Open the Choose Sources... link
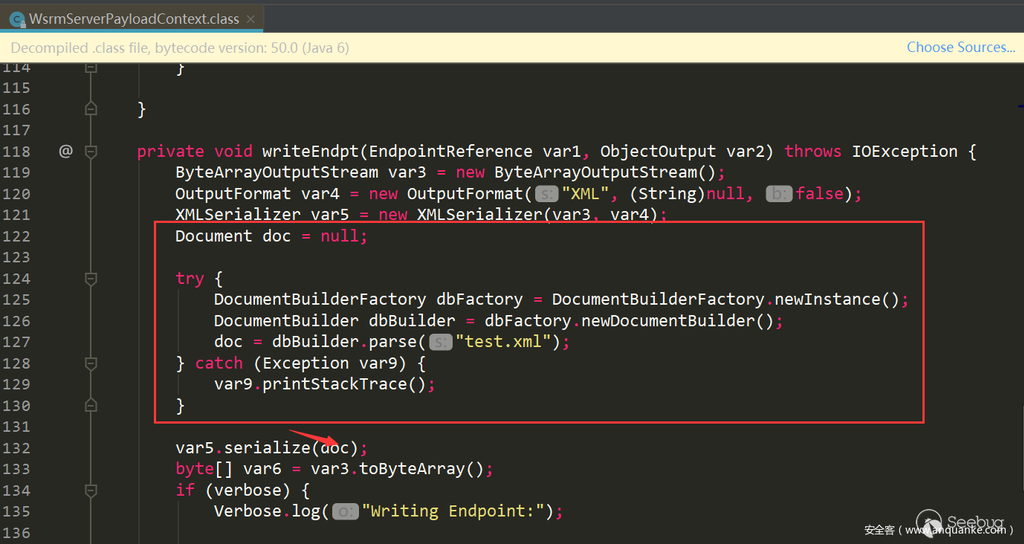The width and height of the screenshot is (1024, 544). pyautogui.click(x=960, y=47)
